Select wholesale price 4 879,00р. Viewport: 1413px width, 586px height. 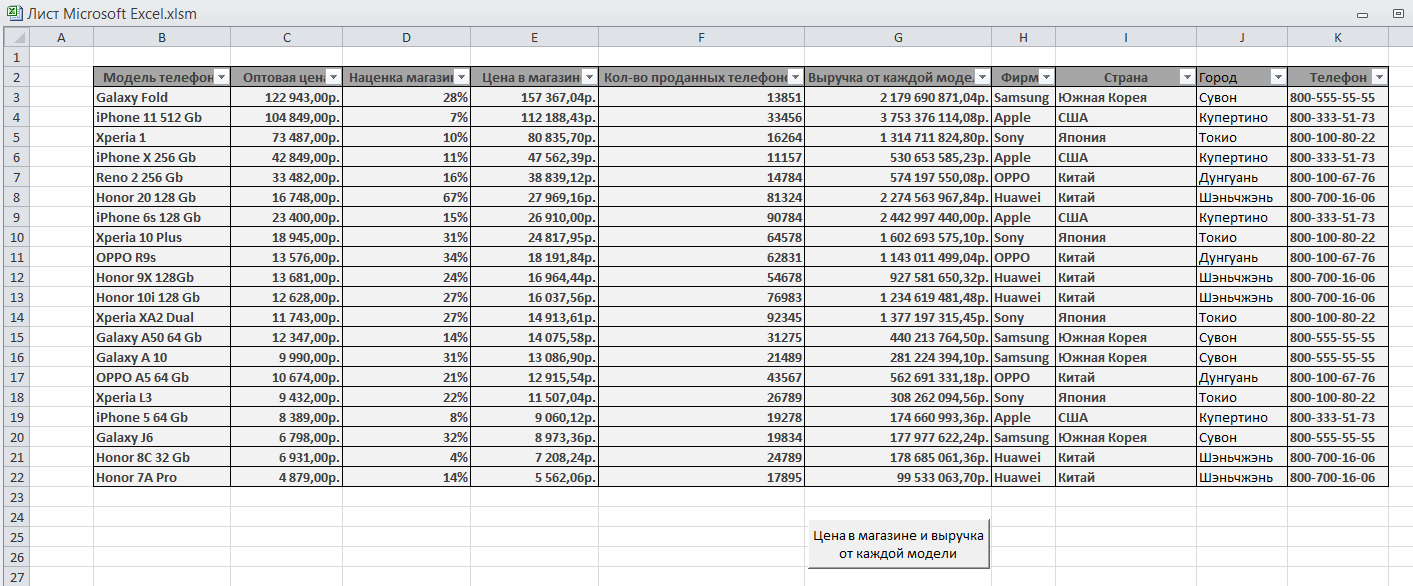287,477
